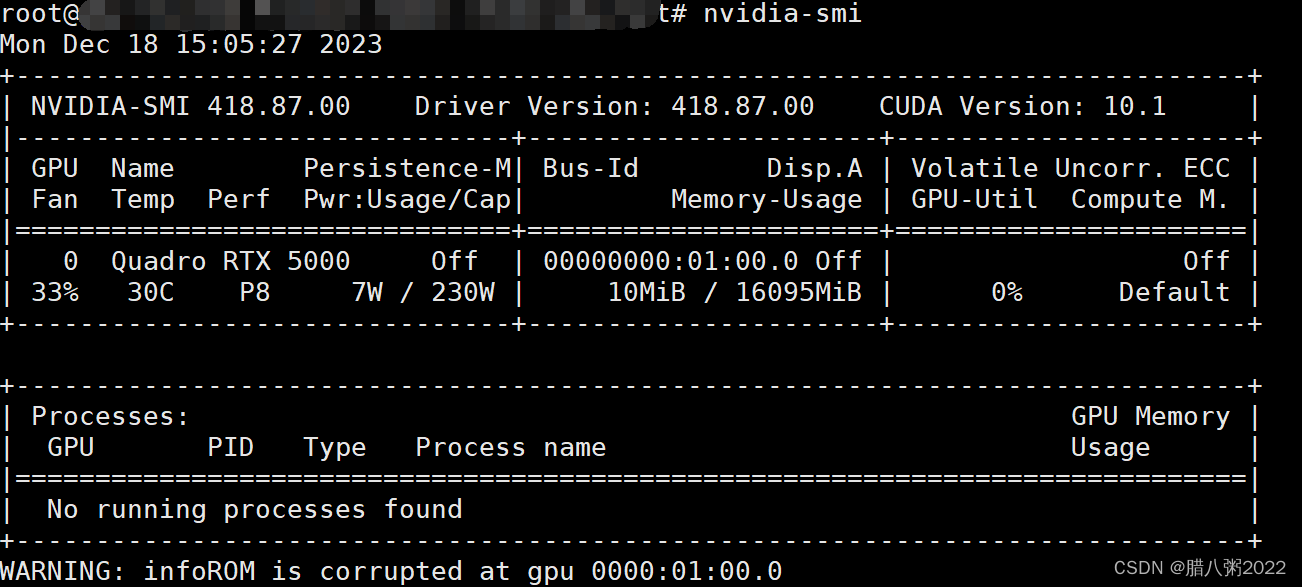Click the Quadro RTX 5000 GPU name
The image size is (1302, 587).
coord(231,261)
